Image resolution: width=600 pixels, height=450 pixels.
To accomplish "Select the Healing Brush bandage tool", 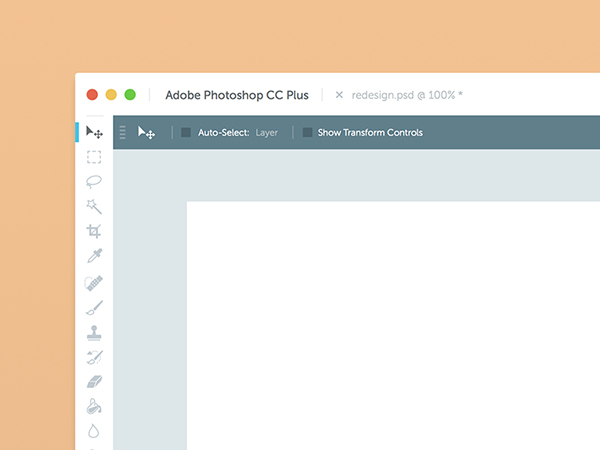I will (x=94, y=283).
